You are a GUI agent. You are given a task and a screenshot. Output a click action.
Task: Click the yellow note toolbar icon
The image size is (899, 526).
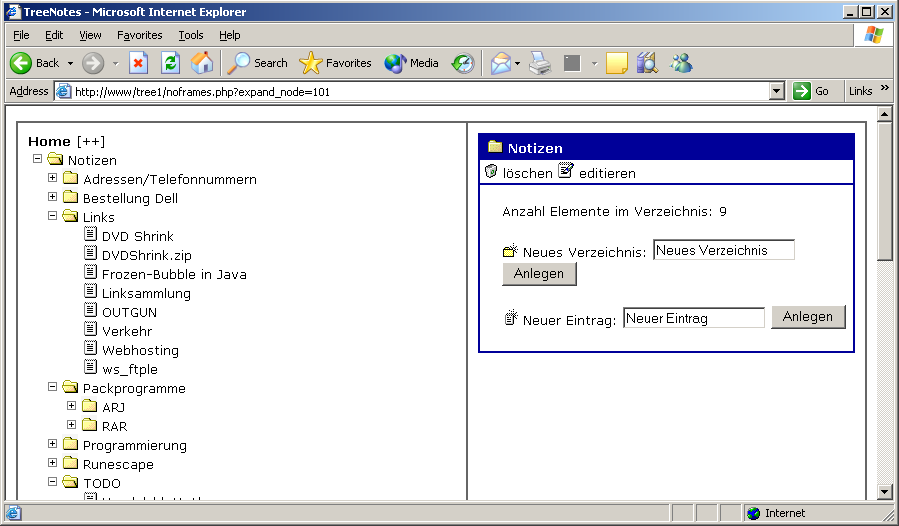[616, 63]
